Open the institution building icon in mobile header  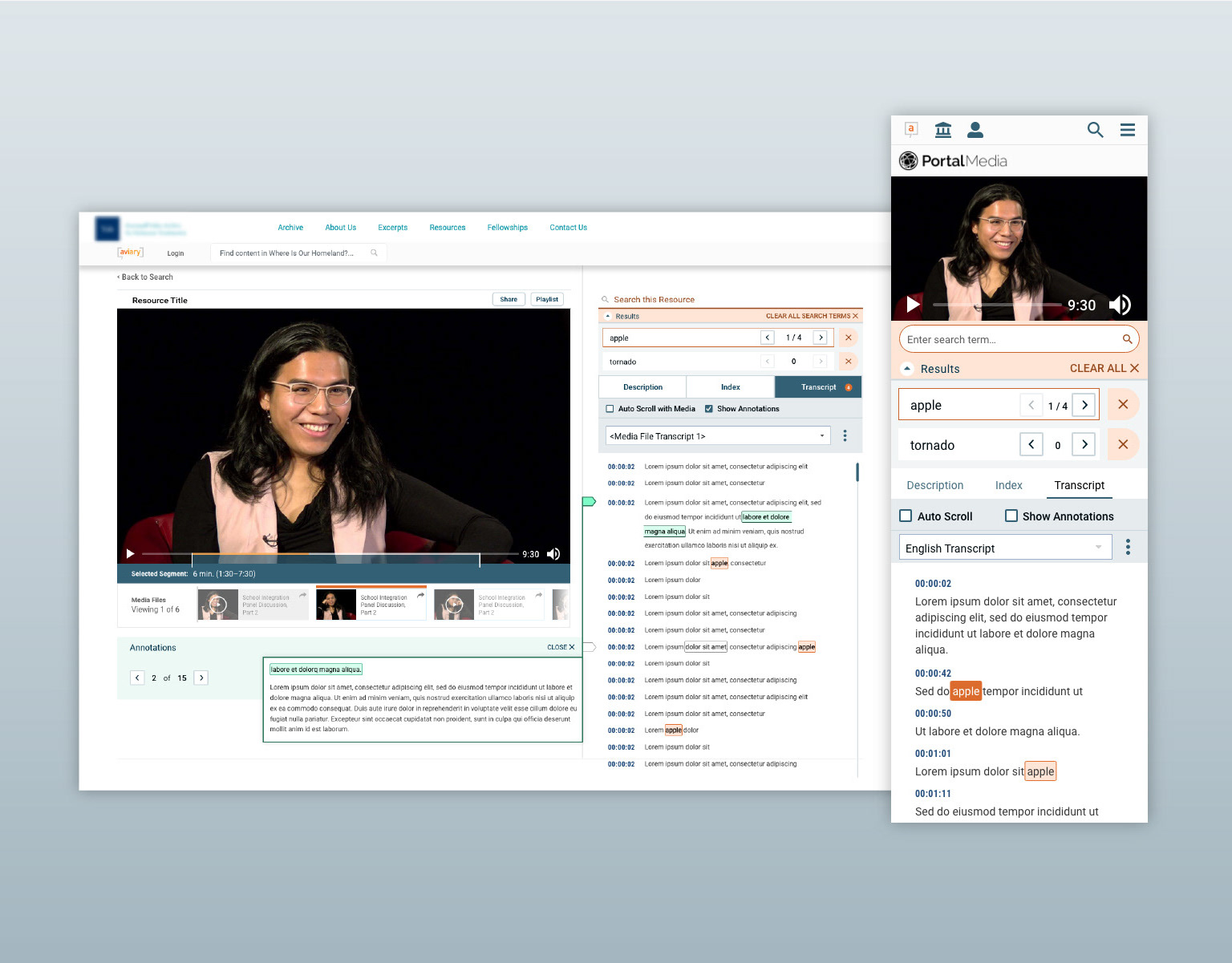tap(943, 130)
